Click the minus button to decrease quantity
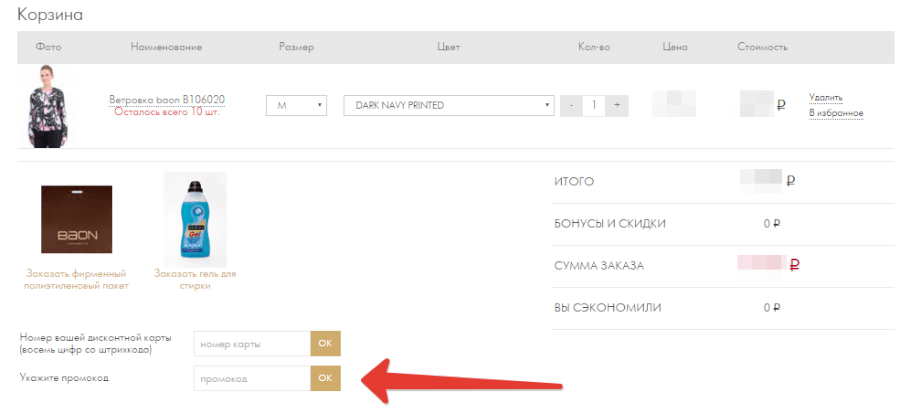900x413 pixels. pyautogui.click(x=571, y=105)
